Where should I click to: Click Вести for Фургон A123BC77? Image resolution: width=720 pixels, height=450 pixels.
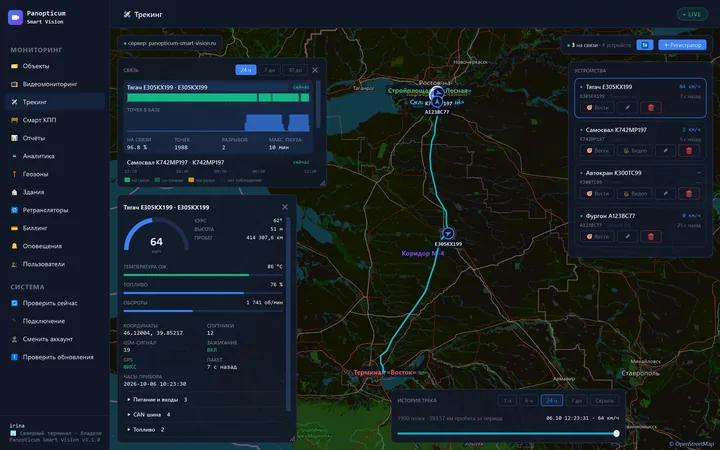coord(597,236)
